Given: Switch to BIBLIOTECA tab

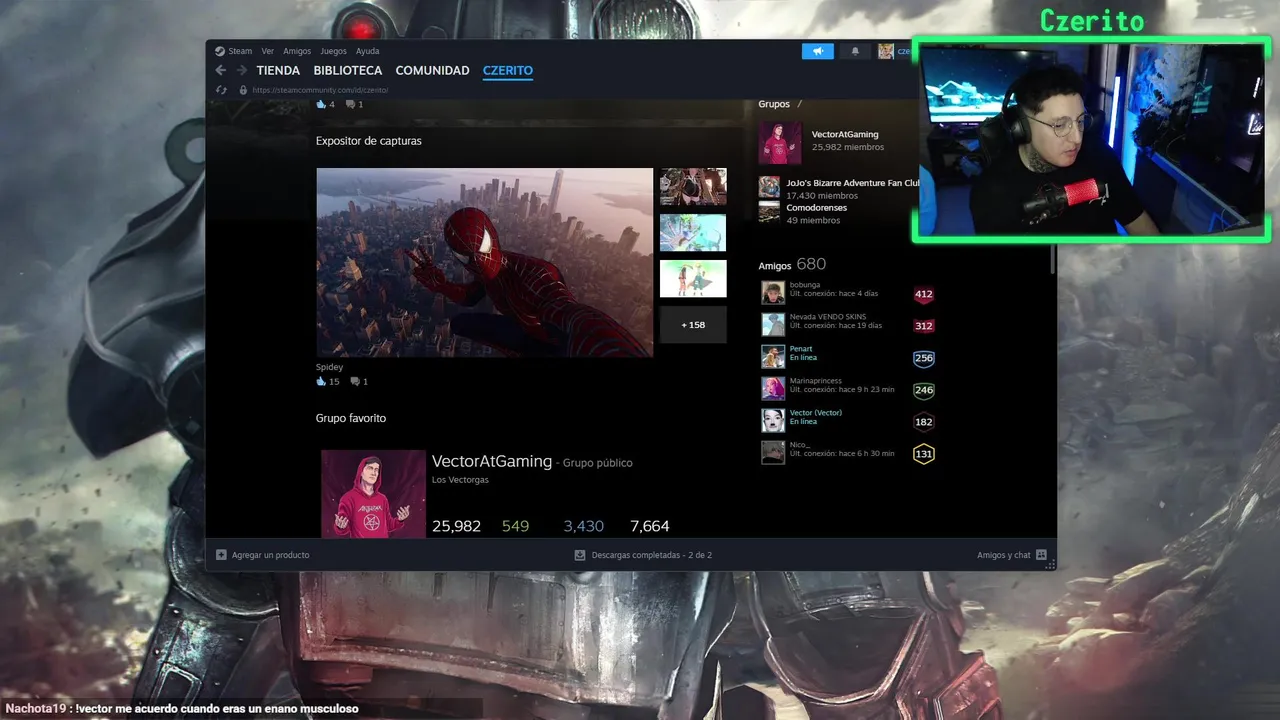Looking at the screenshot, I should (x=347, y=70).
